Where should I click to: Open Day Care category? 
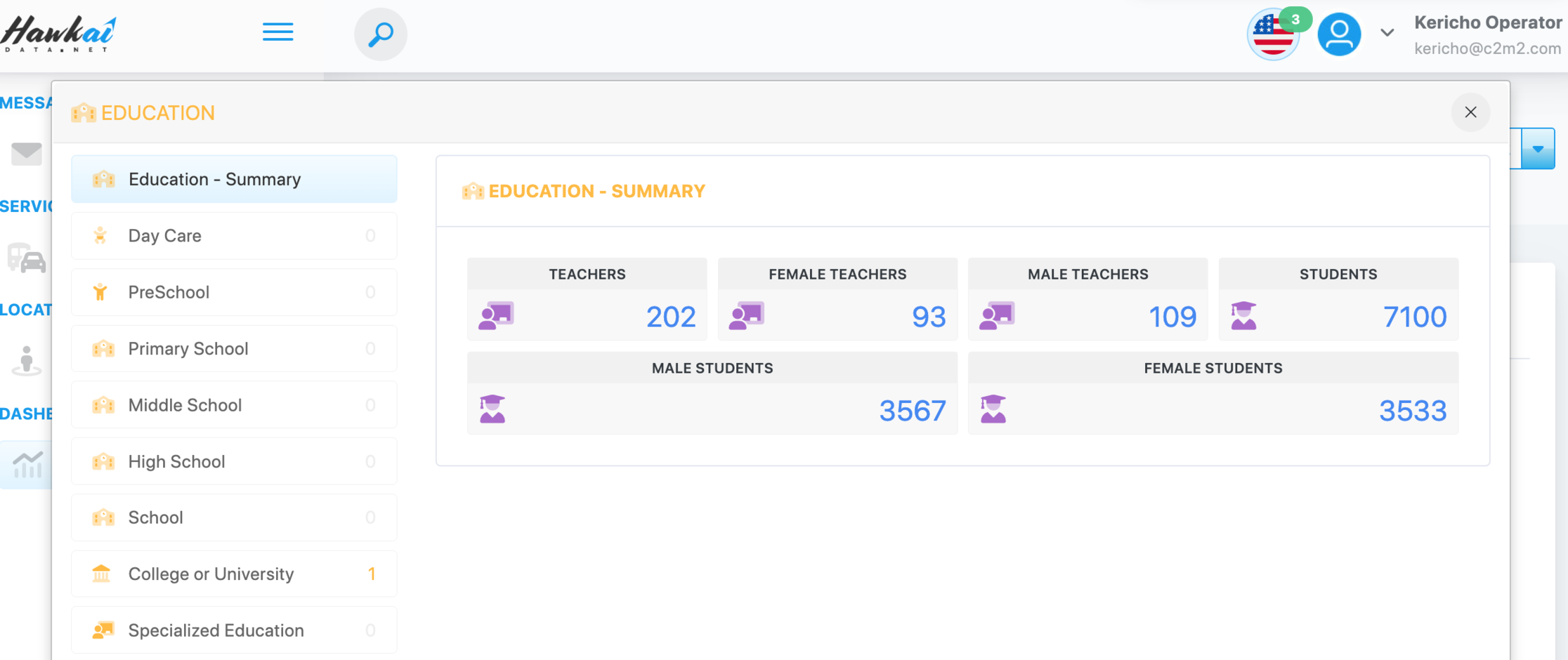[x=234, y=236]
